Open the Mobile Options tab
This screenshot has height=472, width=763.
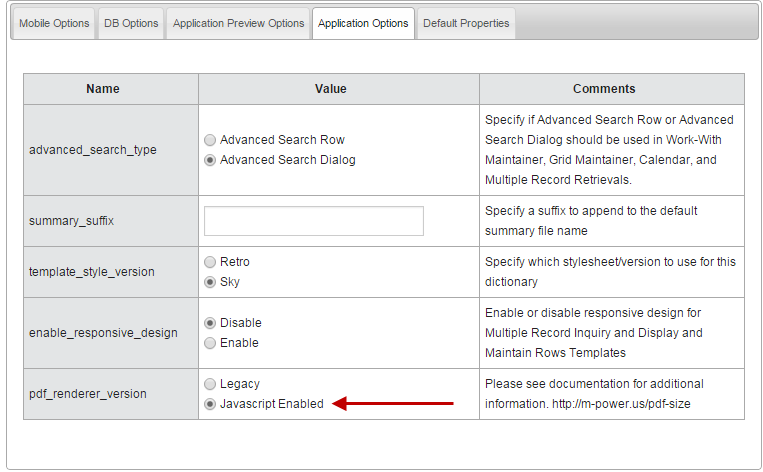(x=54, y=23)
